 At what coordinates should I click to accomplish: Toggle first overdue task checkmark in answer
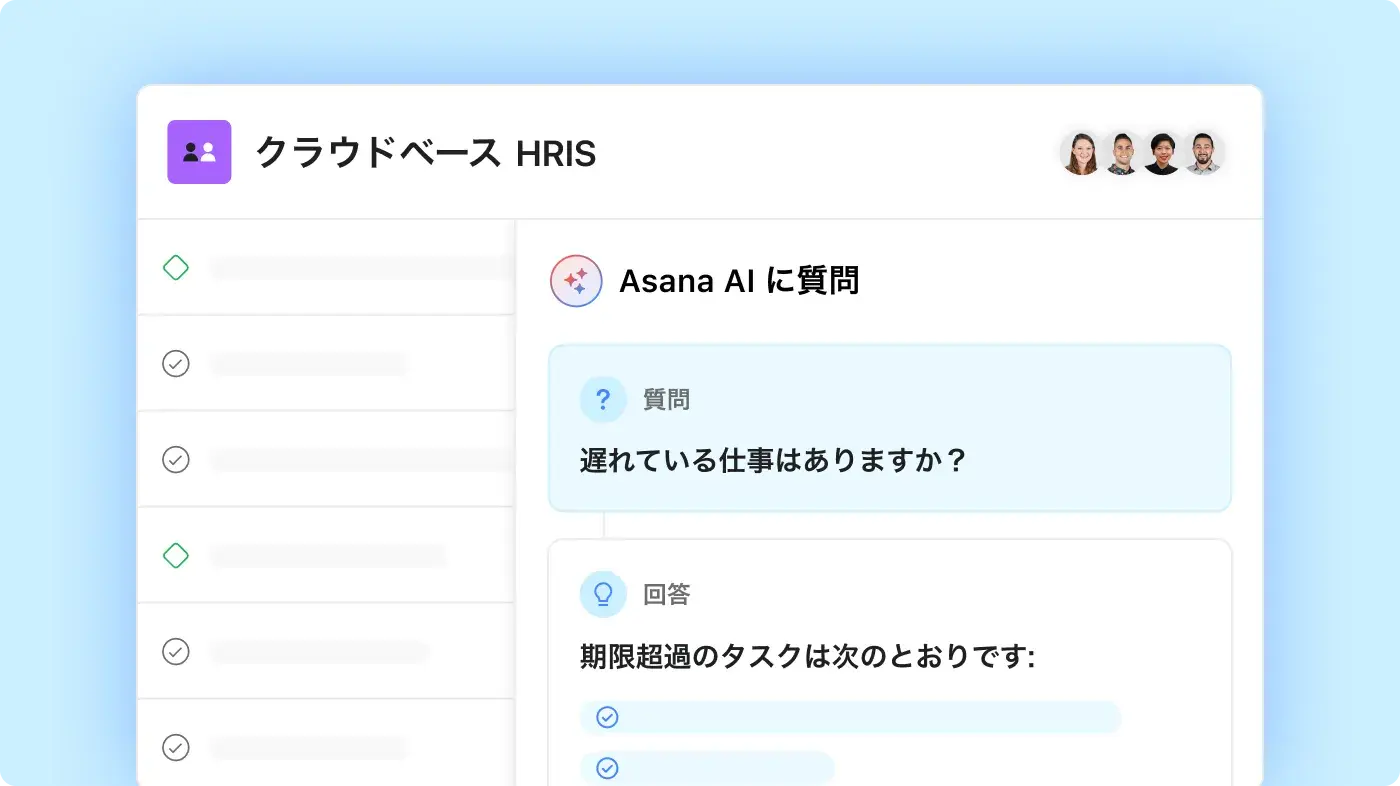point(607,717)
